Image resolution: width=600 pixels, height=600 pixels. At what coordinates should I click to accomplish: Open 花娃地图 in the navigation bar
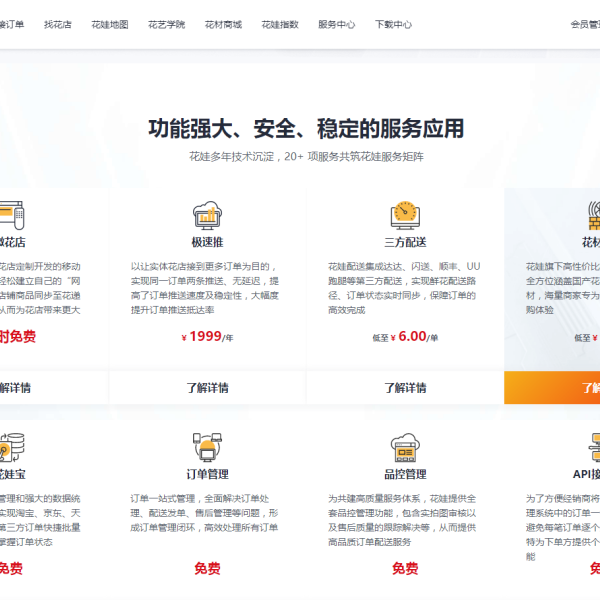click(x=110, y=24)
